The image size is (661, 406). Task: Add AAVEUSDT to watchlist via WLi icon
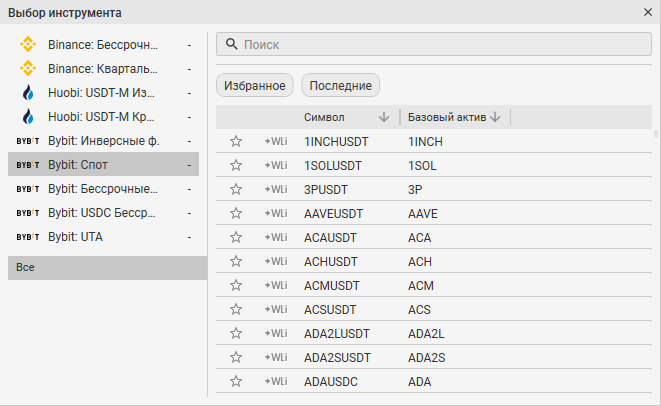click(x=276, y=213)
